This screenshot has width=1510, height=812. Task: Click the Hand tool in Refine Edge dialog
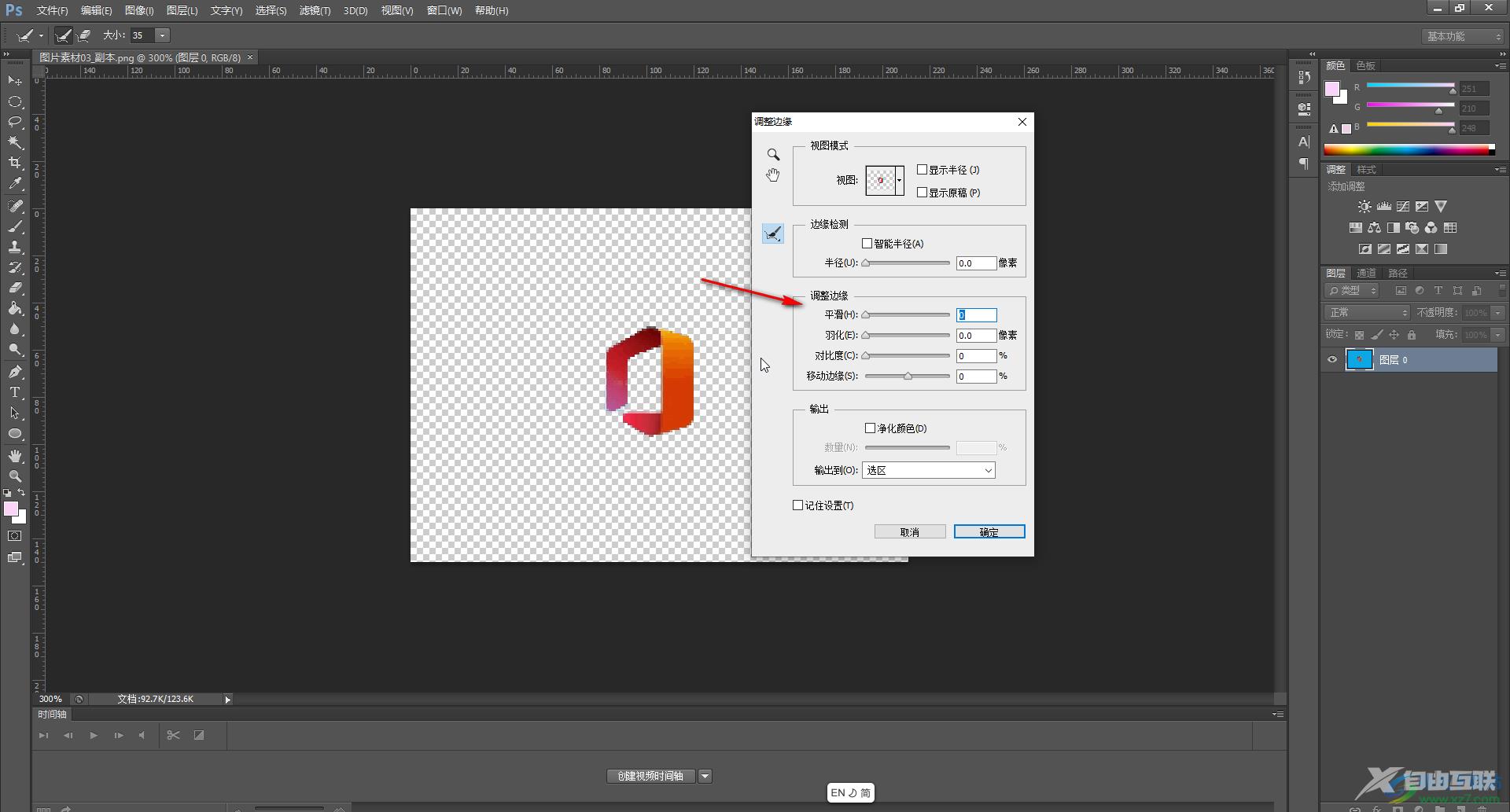pos(773,175)
